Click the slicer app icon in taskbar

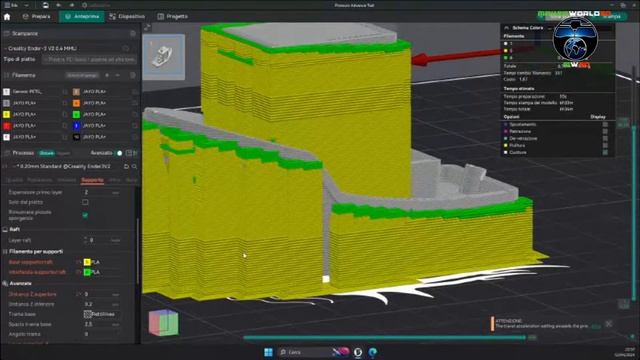[358, 352]
